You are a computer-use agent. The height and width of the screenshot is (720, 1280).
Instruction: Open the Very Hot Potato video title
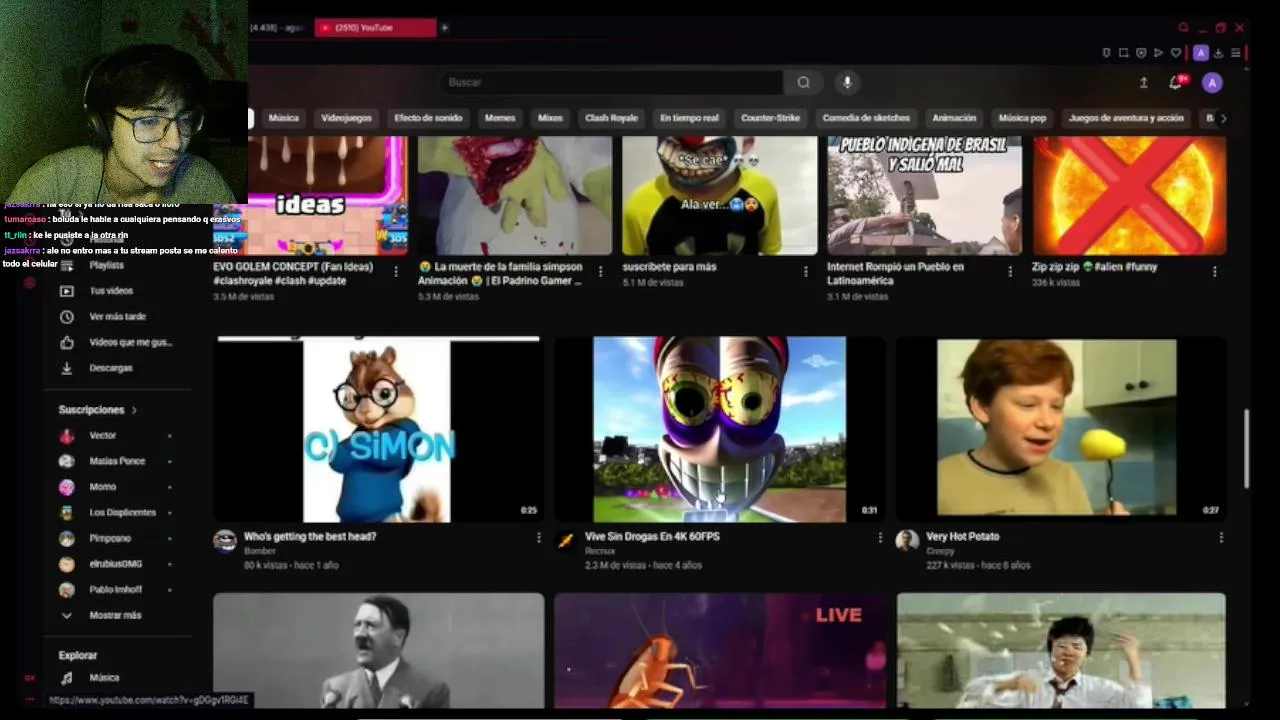pyautogui.click(x=962, y=537)
